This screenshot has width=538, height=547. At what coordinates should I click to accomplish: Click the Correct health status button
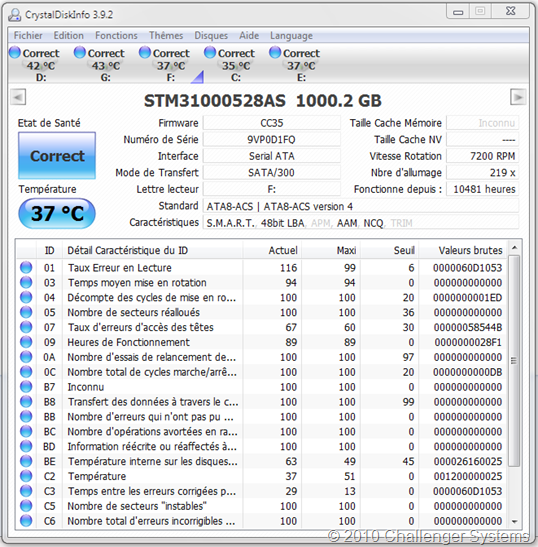[x=57, y=156]
